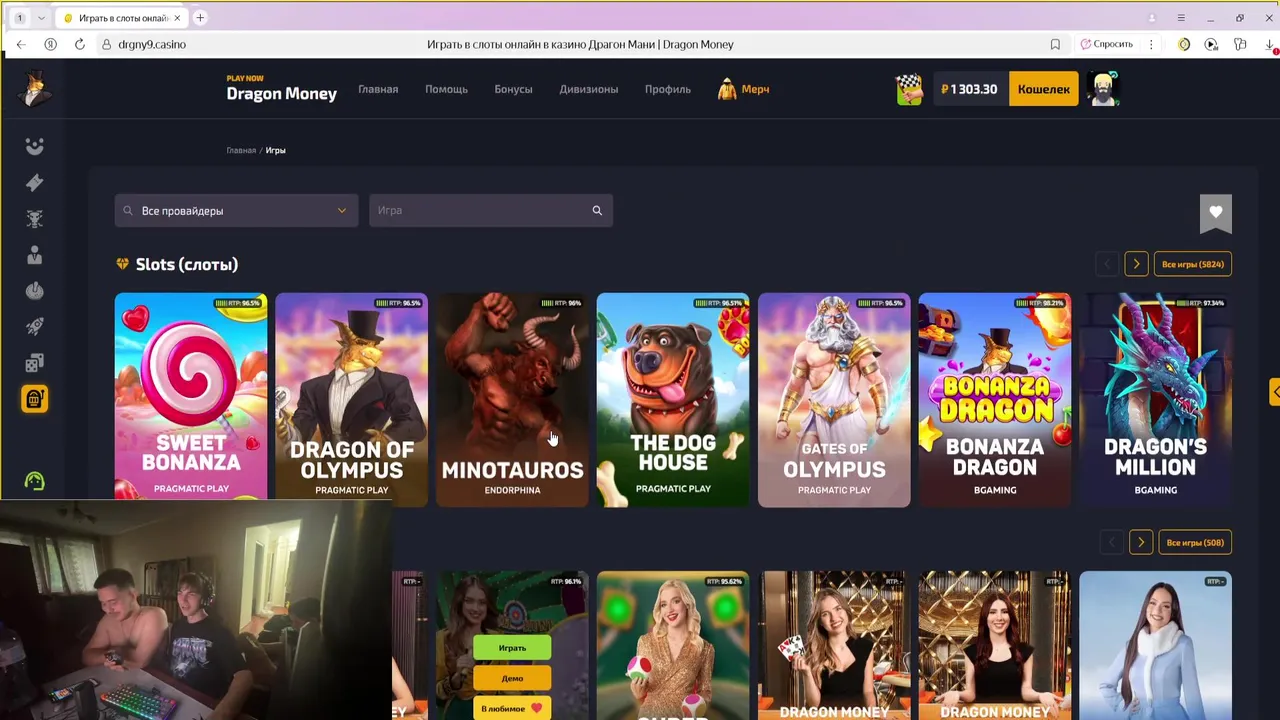
Task: Open the video play toolbar icon
Action: [x=1211, y=44]
